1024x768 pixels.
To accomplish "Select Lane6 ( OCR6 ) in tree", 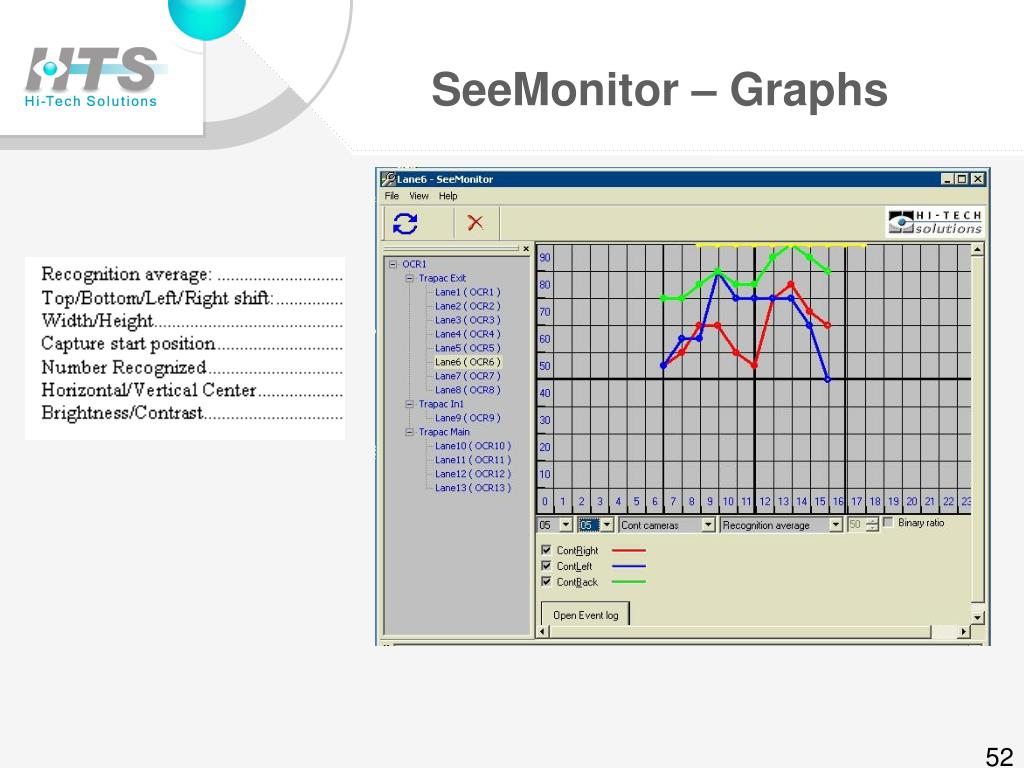I will coord(468,362).
